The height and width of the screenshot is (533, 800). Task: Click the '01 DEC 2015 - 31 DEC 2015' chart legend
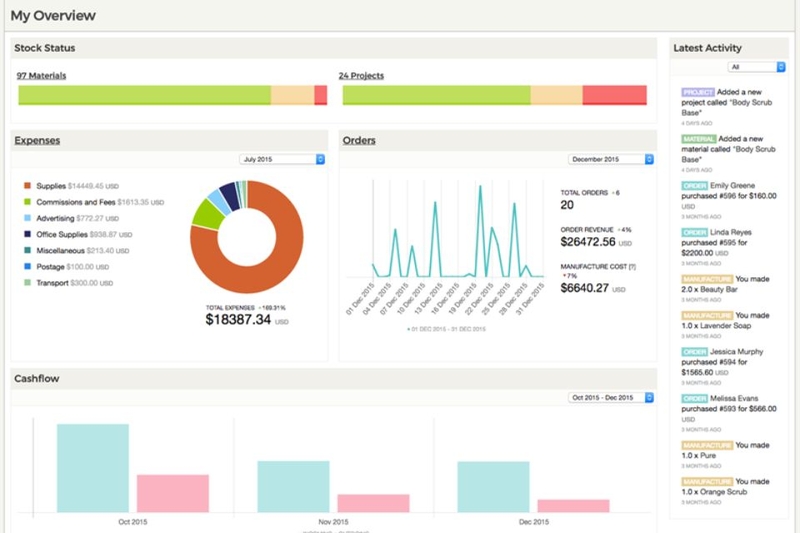click(x=446, y=329)
